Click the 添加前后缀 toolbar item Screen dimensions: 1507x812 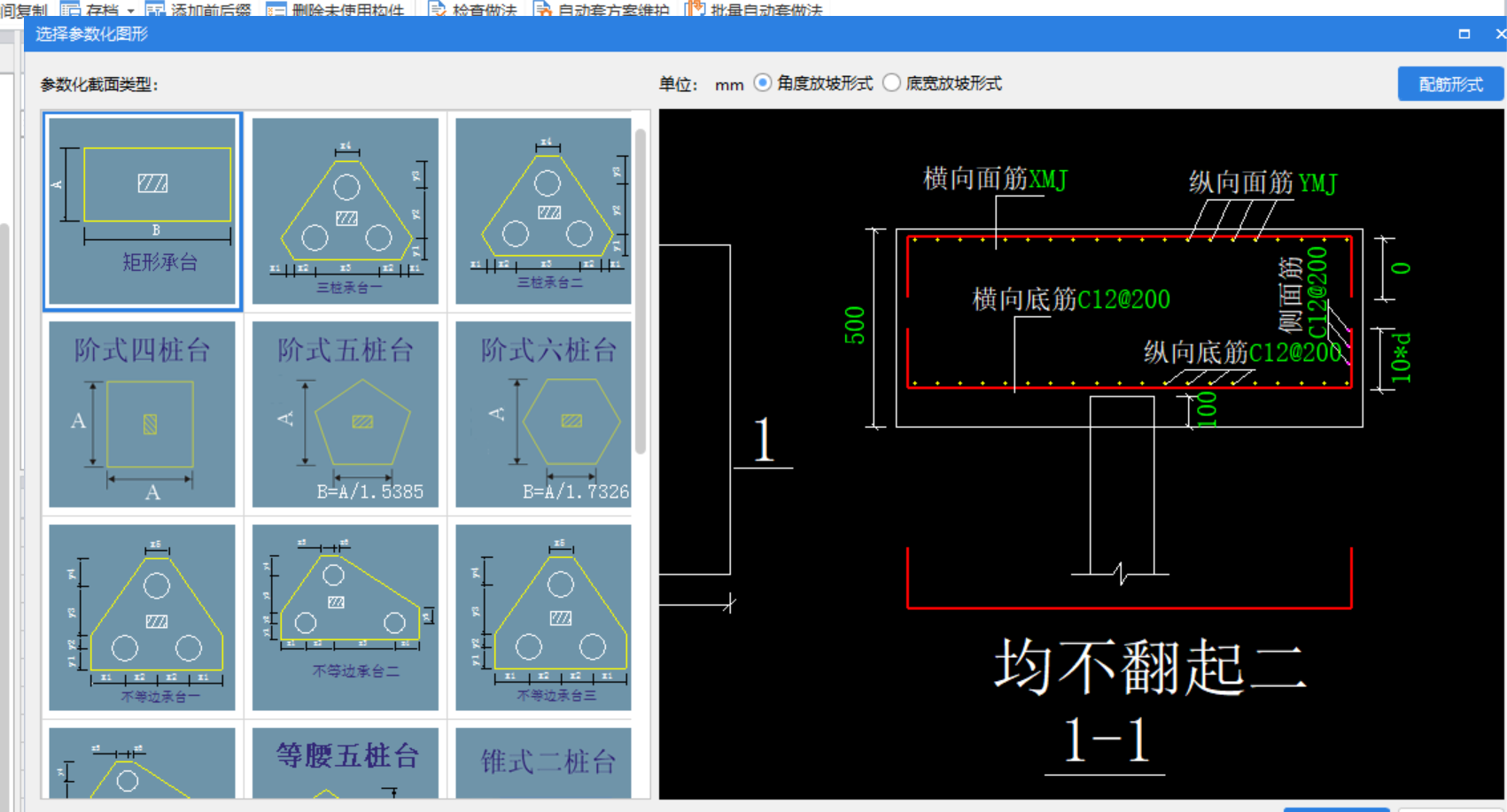coord(198,10)
